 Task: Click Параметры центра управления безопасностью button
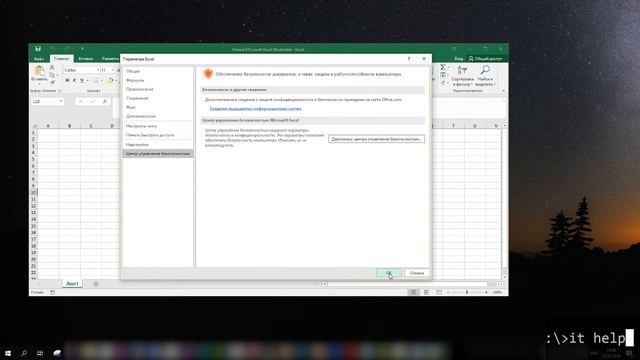point(376,139)
